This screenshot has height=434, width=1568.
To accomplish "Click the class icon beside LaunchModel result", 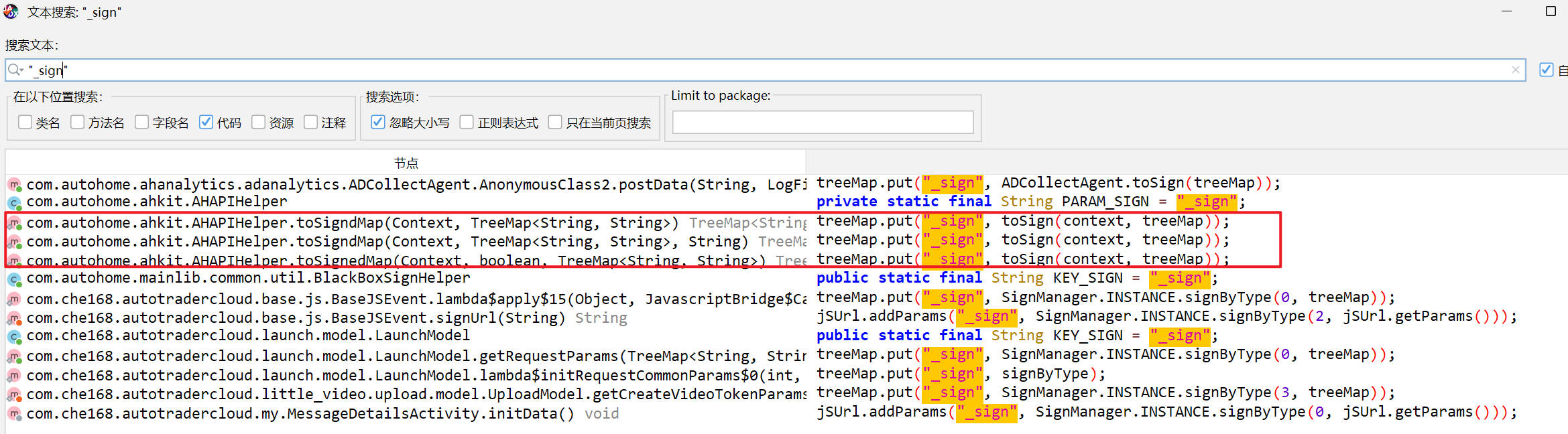I will (x=14, y=336).
